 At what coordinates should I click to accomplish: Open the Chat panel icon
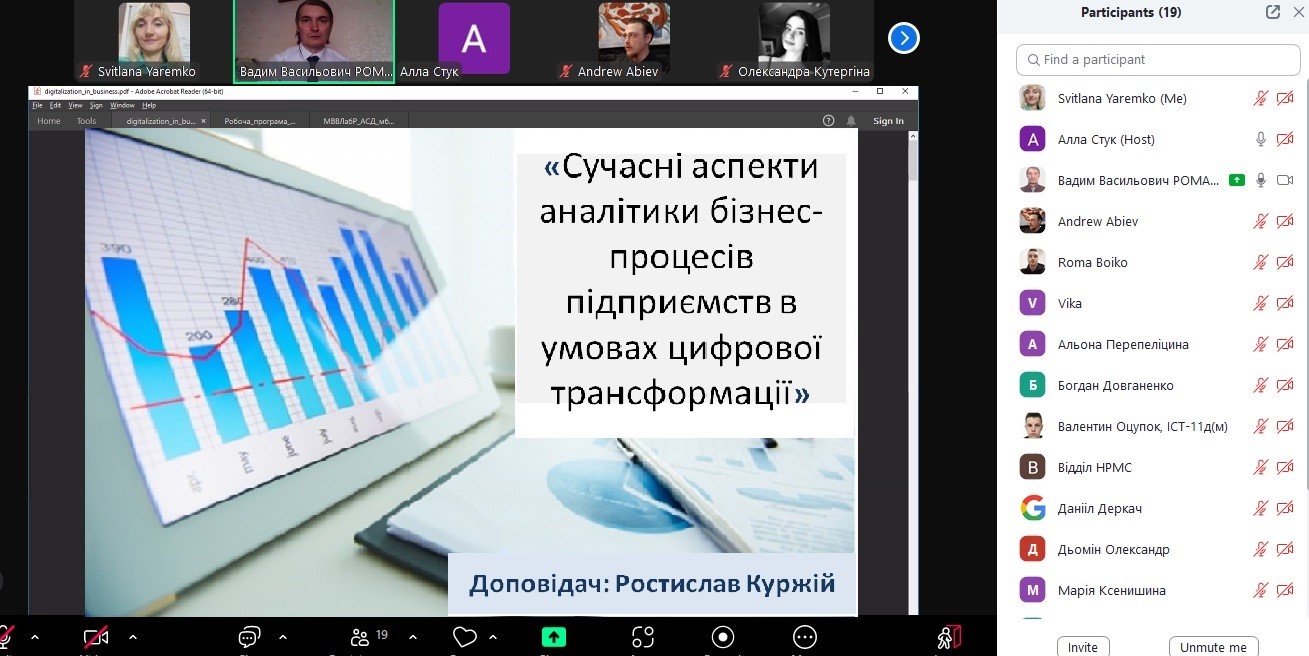249,637
